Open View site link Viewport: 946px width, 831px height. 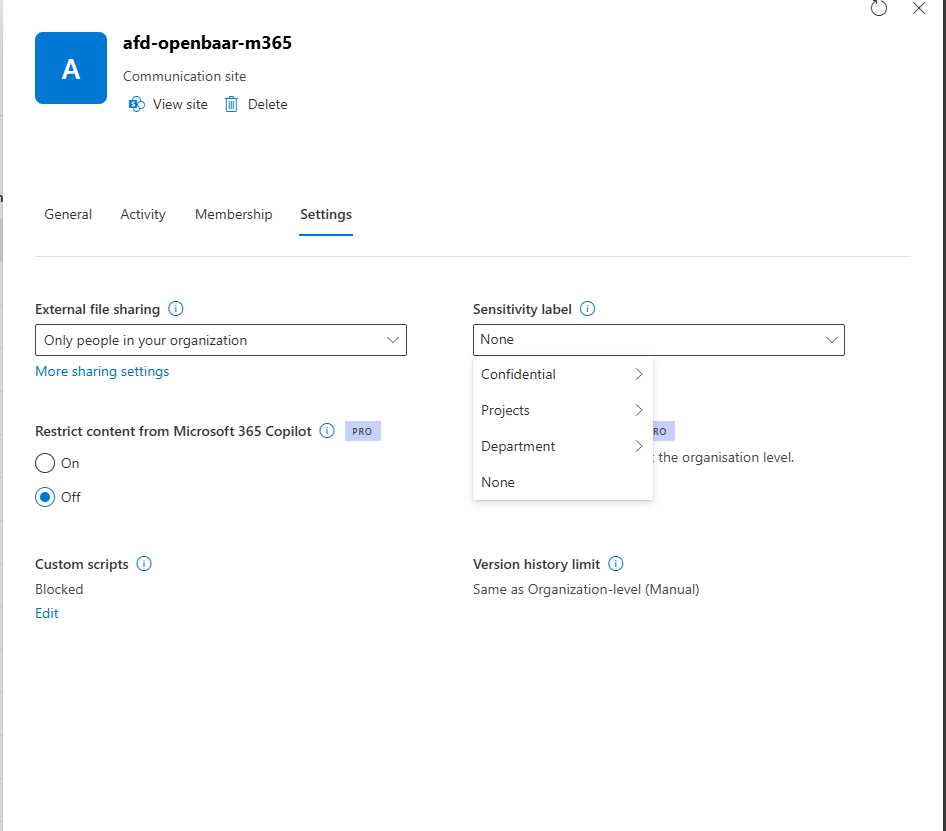coord(180,104)
